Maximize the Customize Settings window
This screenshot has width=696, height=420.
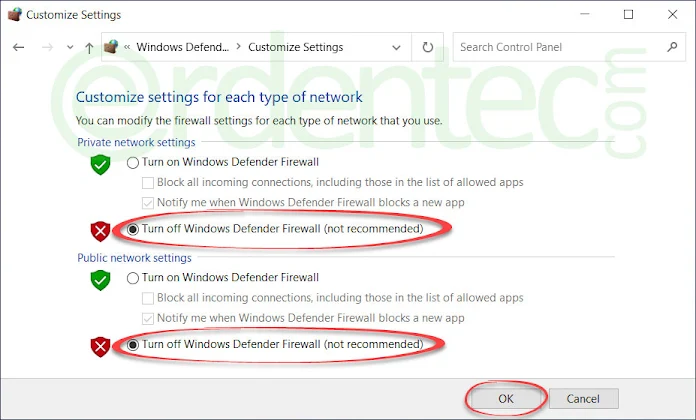point(629,14)
